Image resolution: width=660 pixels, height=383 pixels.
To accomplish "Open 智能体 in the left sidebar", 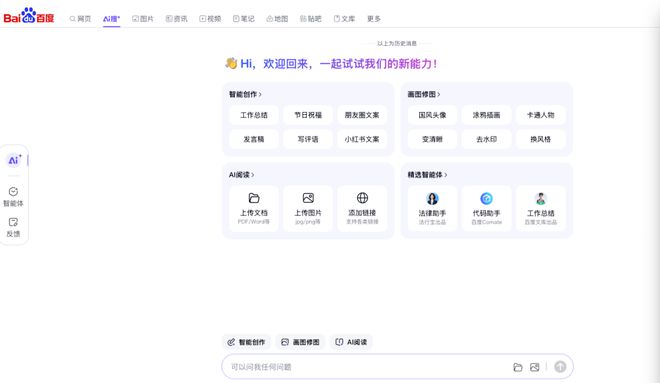I will coord(13,197).
